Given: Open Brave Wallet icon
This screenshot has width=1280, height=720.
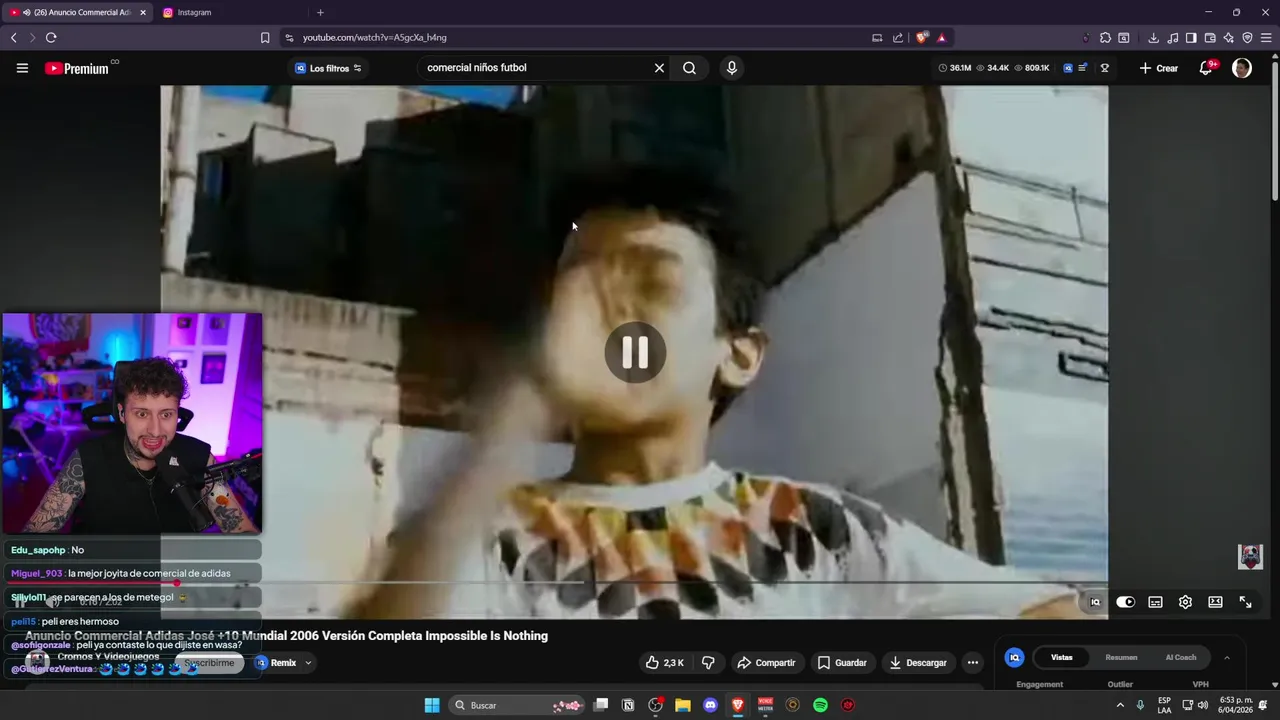Looking at the screenshot, I should click(x=1210, y=37).
